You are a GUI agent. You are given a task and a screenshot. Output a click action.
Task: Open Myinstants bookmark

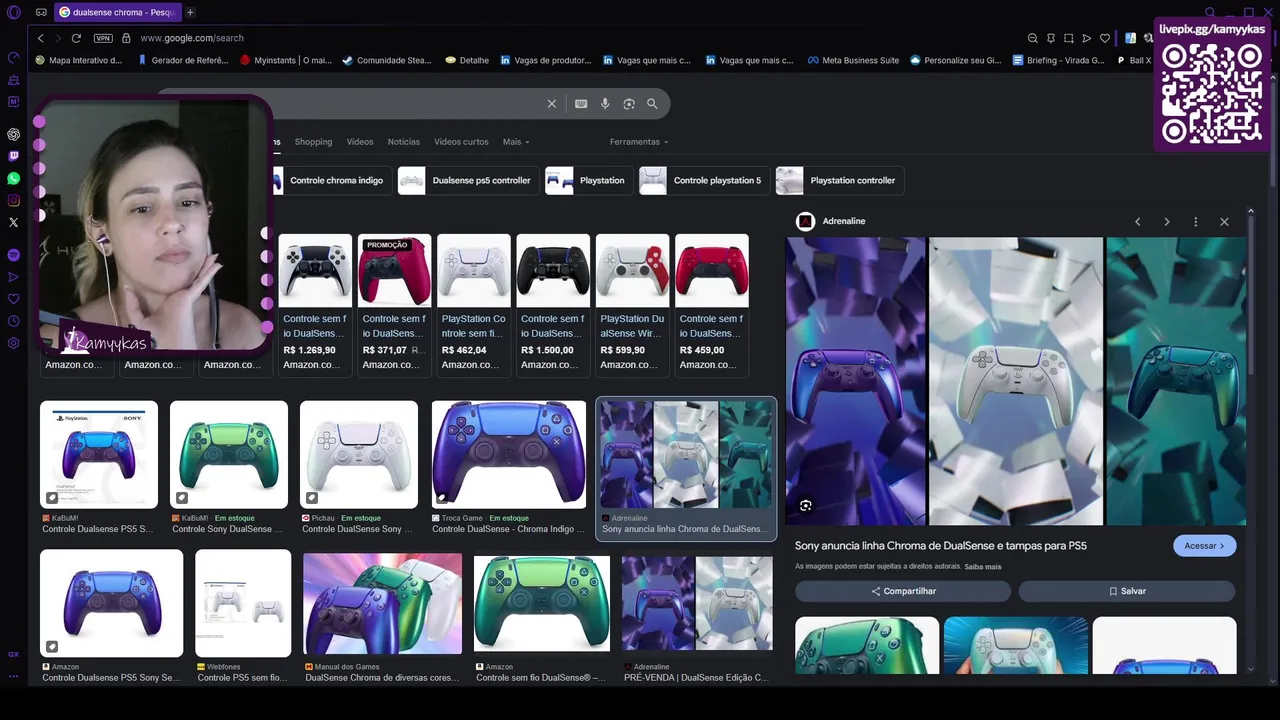286,60
